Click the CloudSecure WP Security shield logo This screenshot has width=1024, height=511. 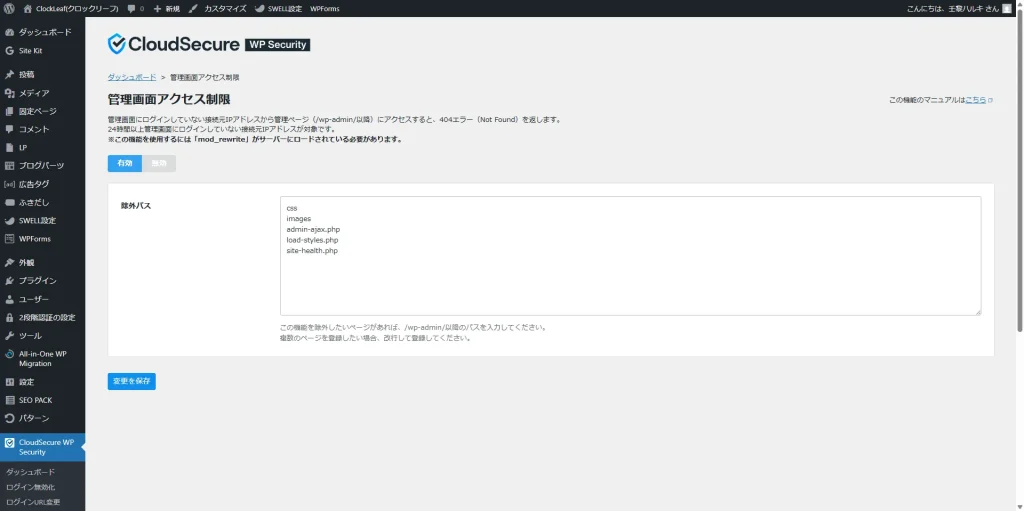tap(117, 44)
